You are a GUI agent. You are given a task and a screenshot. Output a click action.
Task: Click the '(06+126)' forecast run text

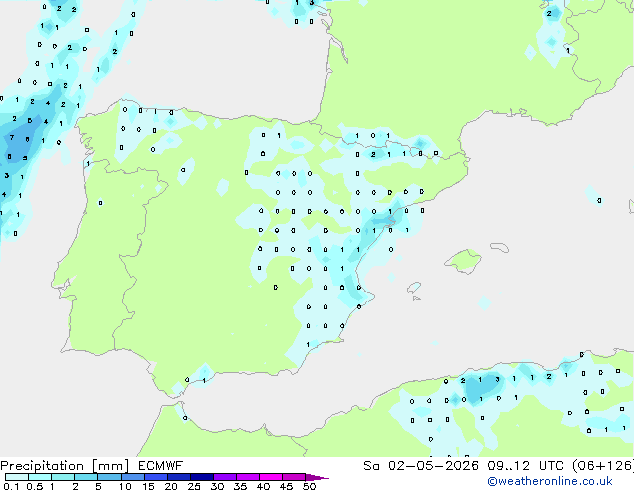pyautogui.click(x=603, y=466)
